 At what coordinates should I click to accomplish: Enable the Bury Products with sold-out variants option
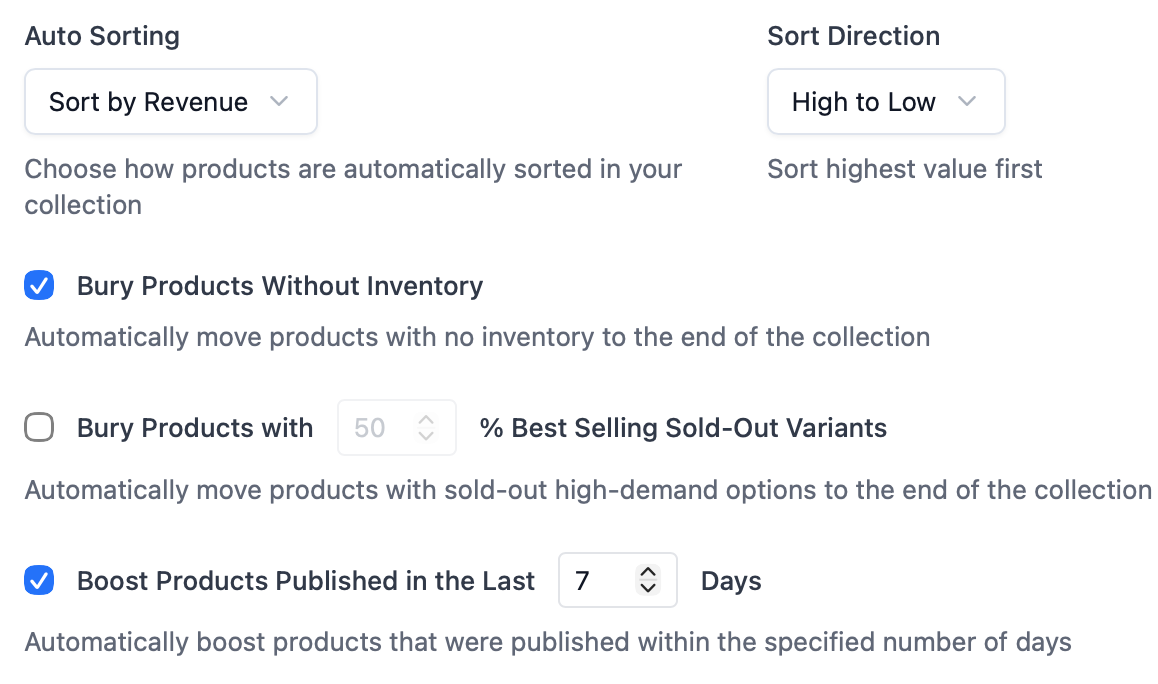coord(38,428)
